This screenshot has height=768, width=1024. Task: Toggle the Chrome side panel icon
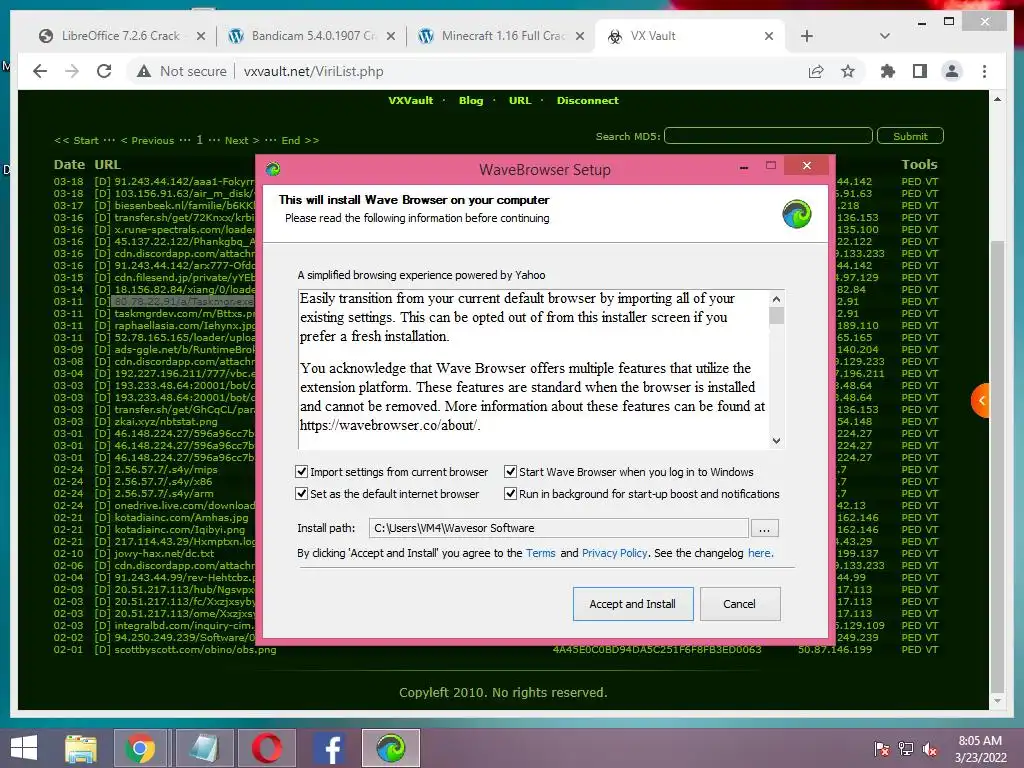pyautogui.click(x=920, y=71)
